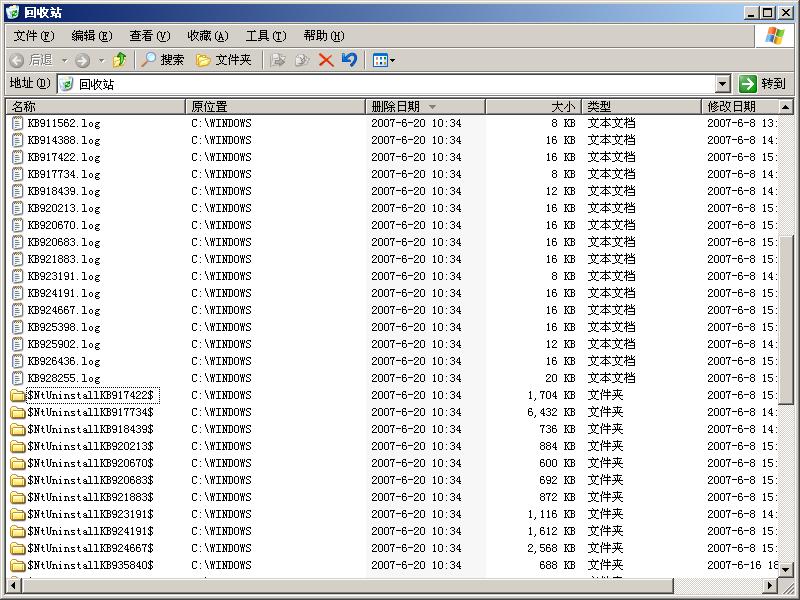Click the Back (后退) arrow button

[x=30, y=60]
